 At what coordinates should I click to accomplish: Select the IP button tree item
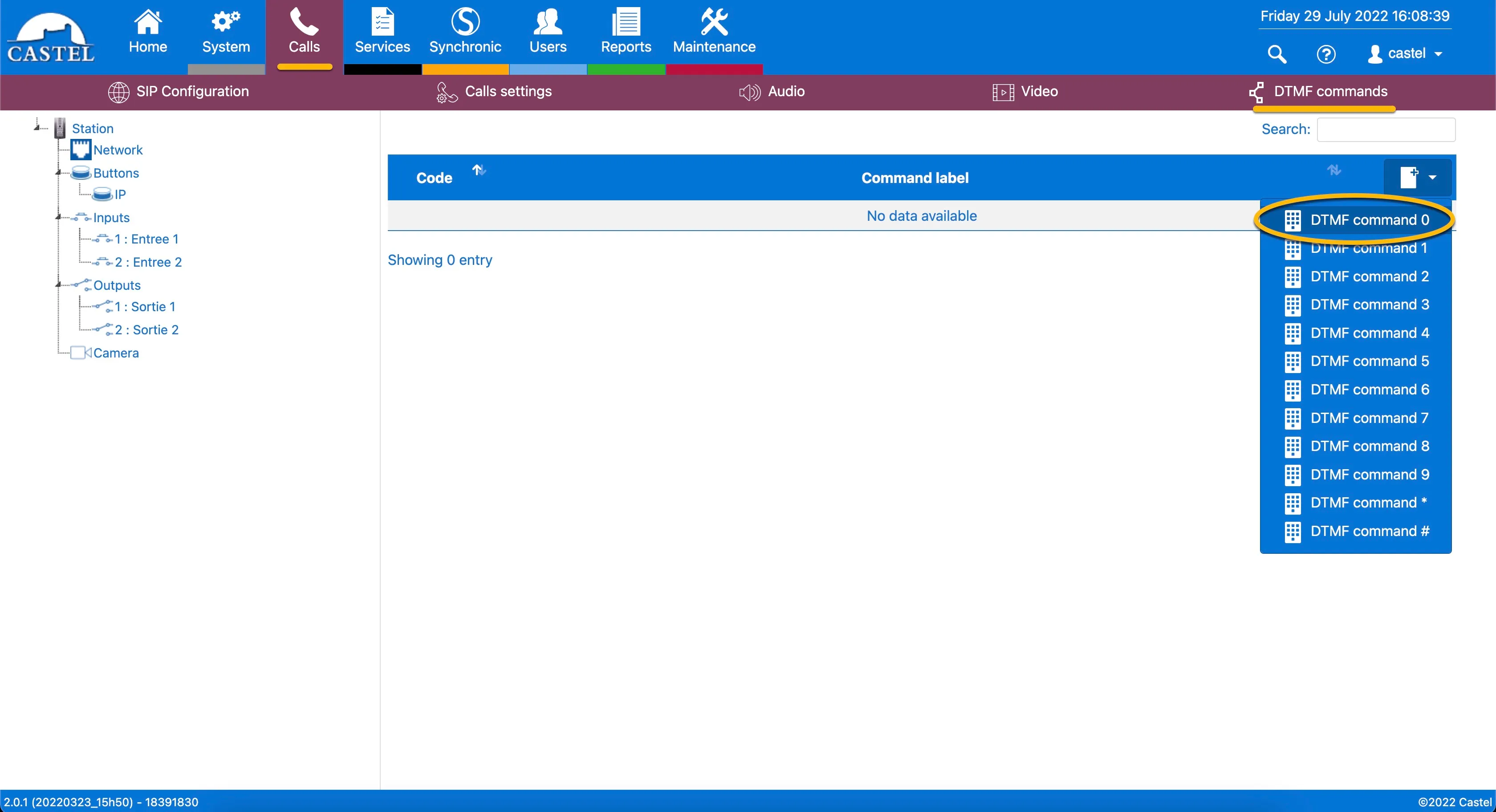coord(120,195)
